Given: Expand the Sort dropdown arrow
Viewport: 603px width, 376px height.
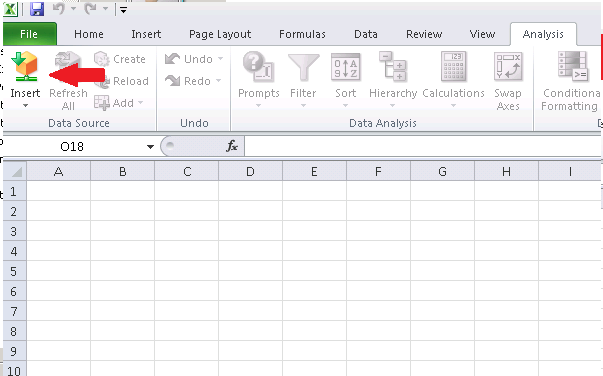Looking at the screenshot, I should 345,105.
